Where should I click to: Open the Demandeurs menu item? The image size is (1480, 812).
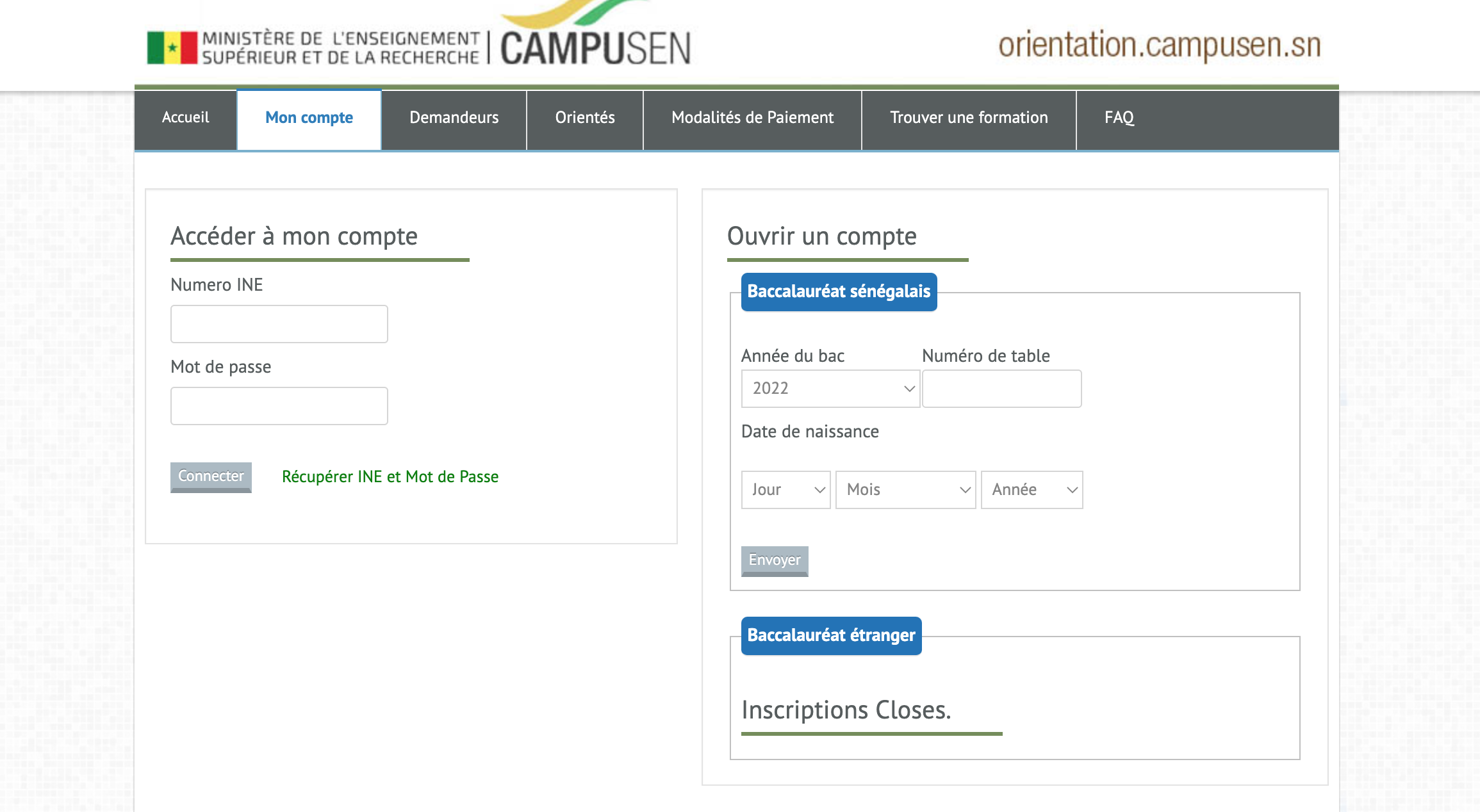(x=454, y=118)
